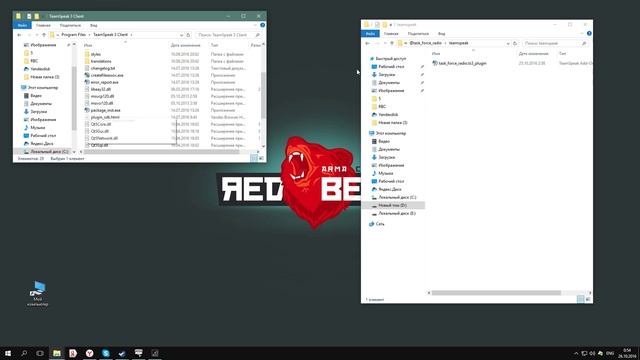The image size is (640, 360).
Task: Switch to details view in teamspeak window
Action: 580,300
